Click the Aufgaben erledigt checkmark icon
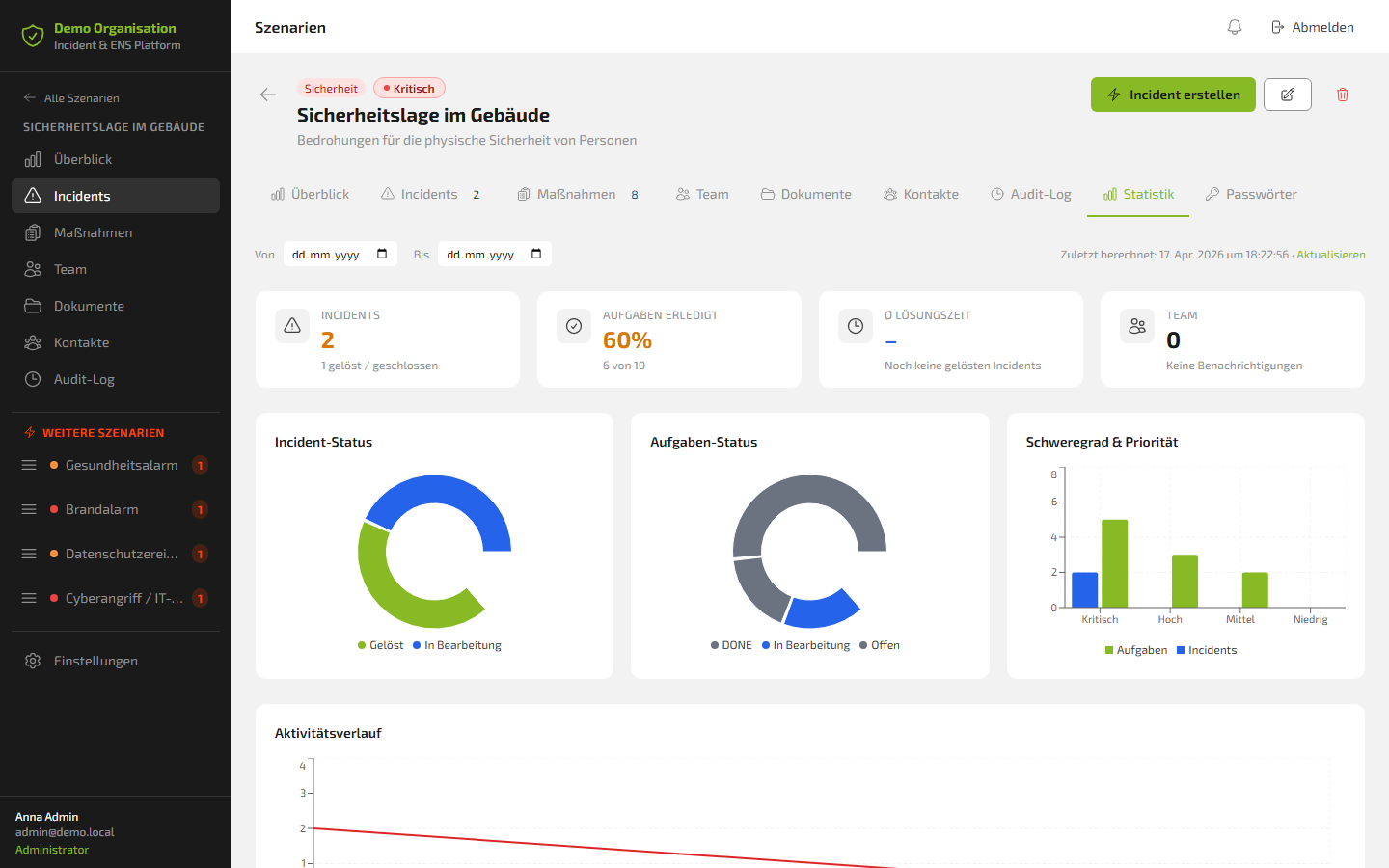The height and width of the screenshot is (868, 1389). pyautogui.click(x=574, y=326)
